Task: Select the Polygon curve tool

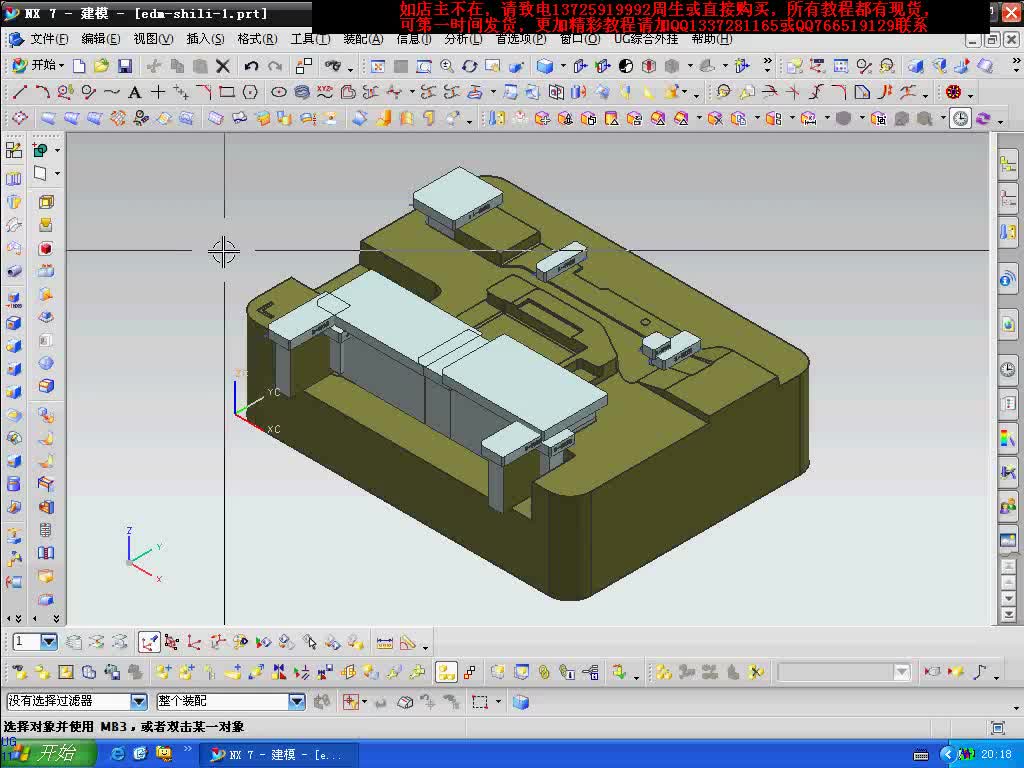Action: coord(250,92)
